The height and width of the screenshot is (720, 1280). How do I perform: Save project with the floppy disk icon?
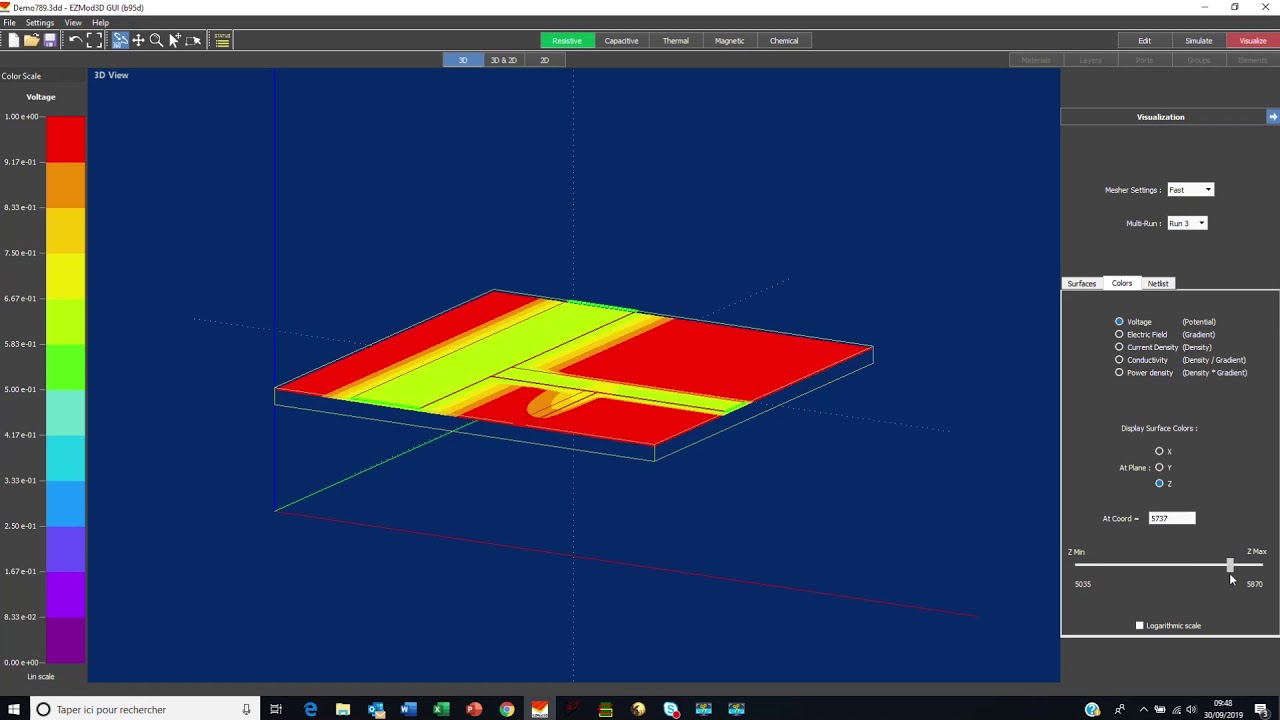click(x=49, y=40)
